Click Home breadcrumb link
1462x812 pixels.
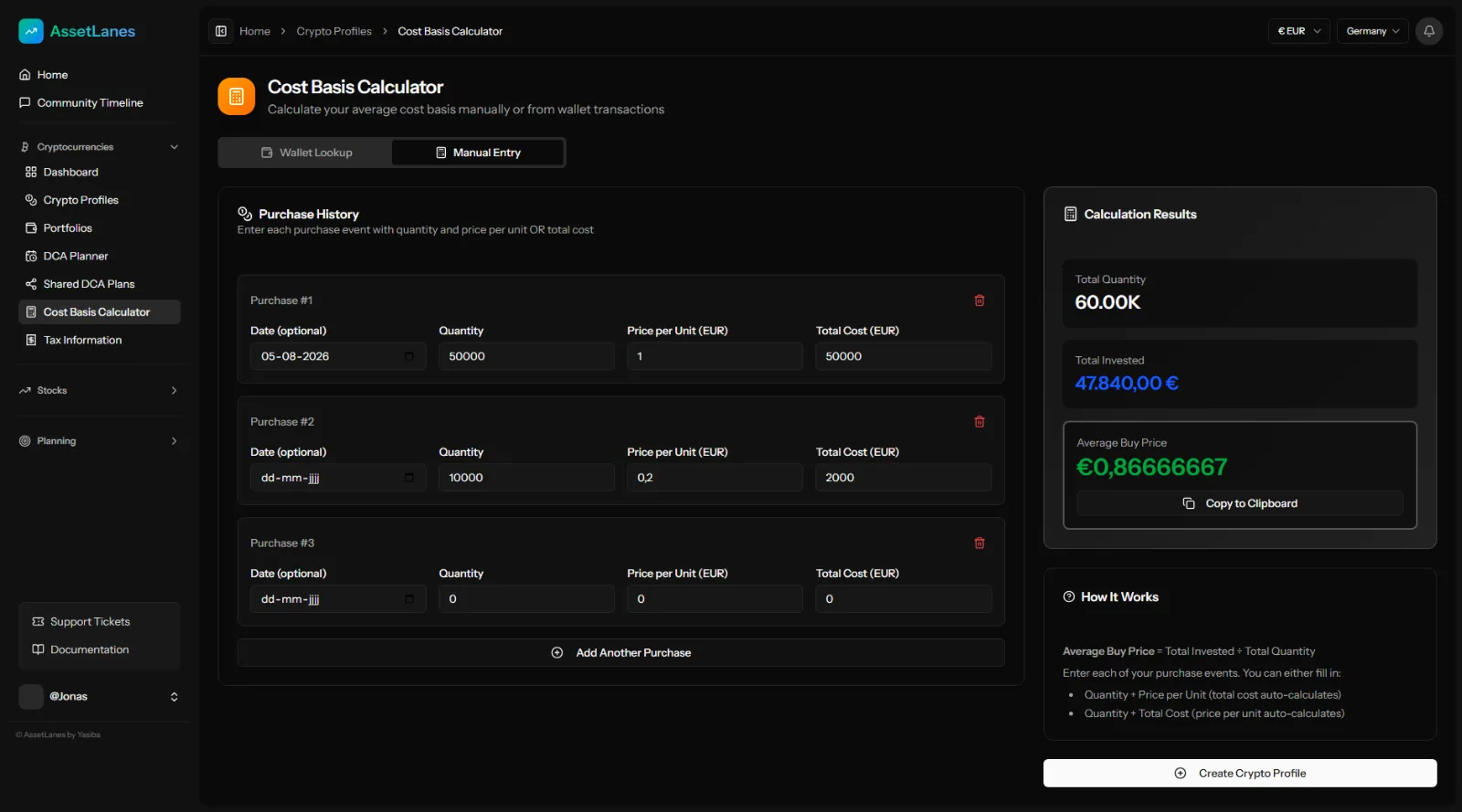tap(255, 31)
